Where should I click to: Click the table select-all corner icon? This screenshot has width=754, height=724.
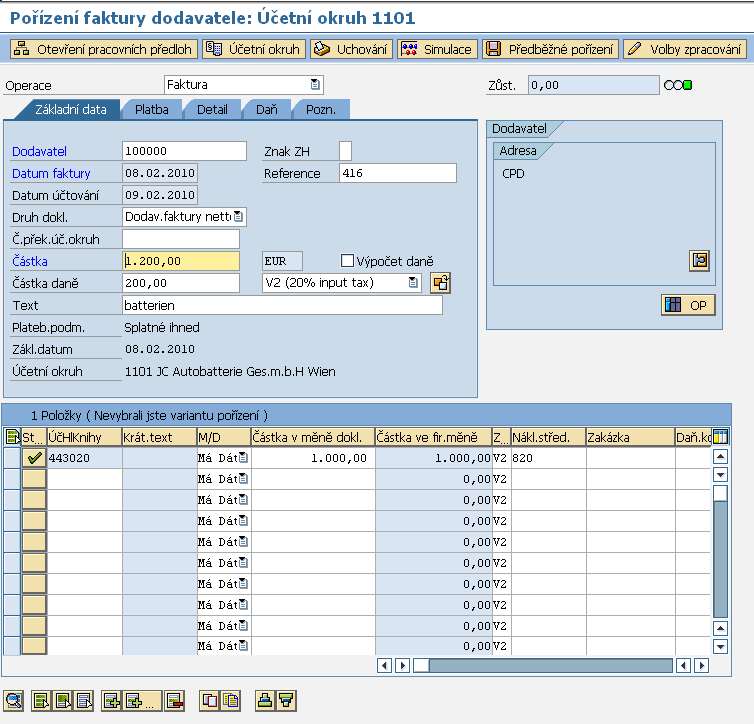(x=12, y=437)
